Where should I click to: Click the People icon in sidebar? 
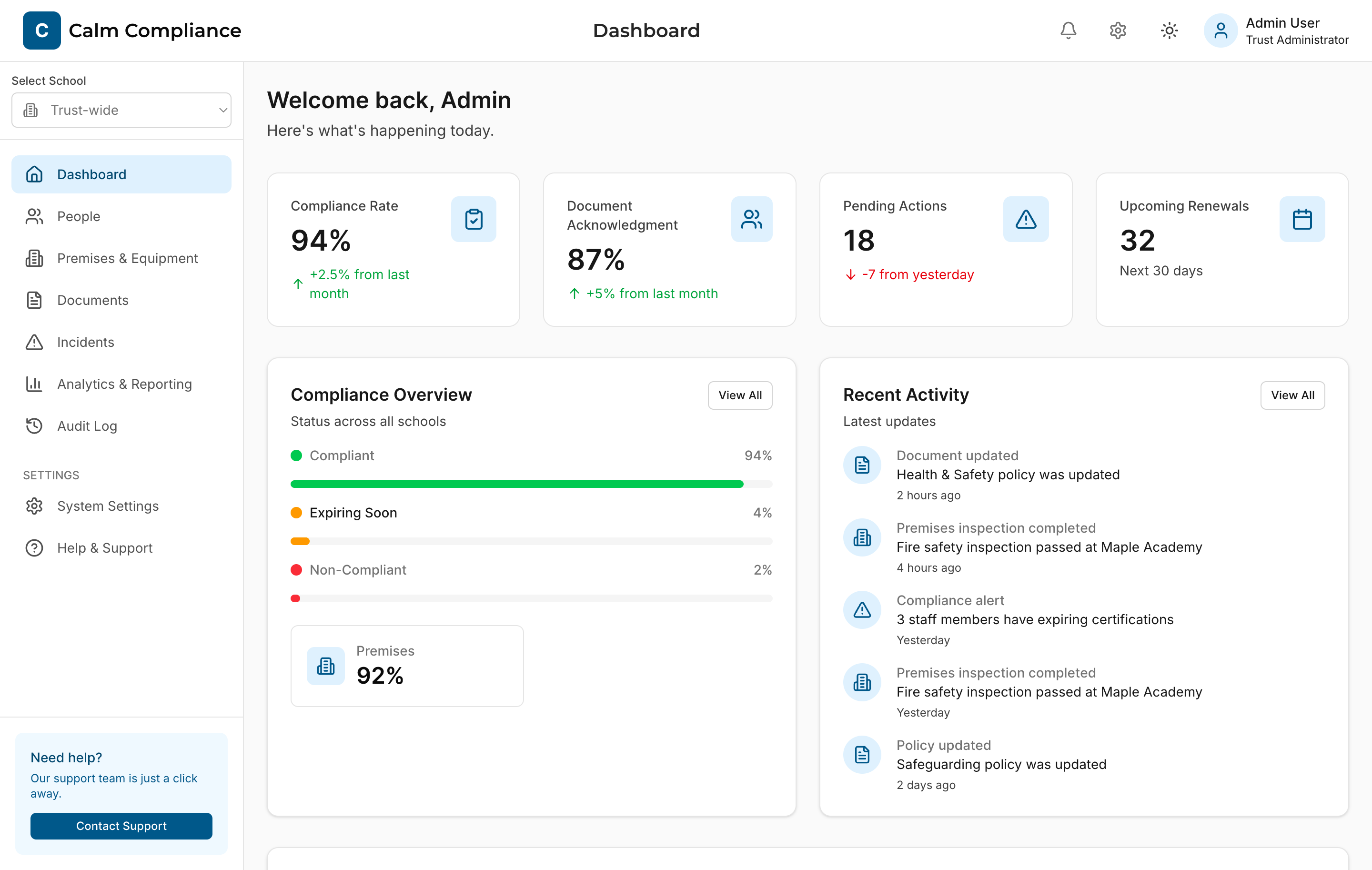click(x=34, y=216)
